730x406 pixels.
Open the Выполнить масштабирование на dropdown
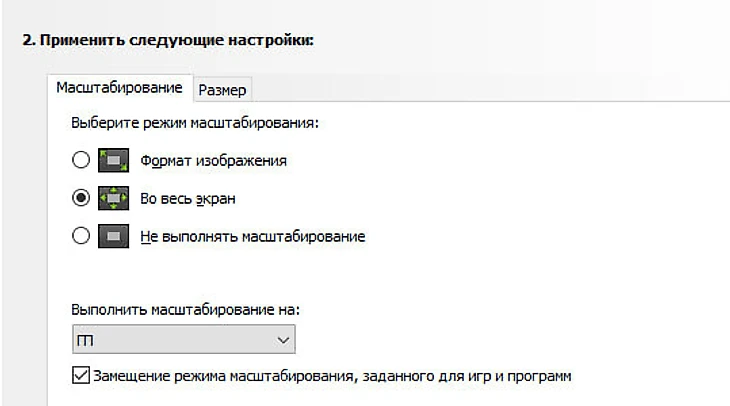click(183, 342)
